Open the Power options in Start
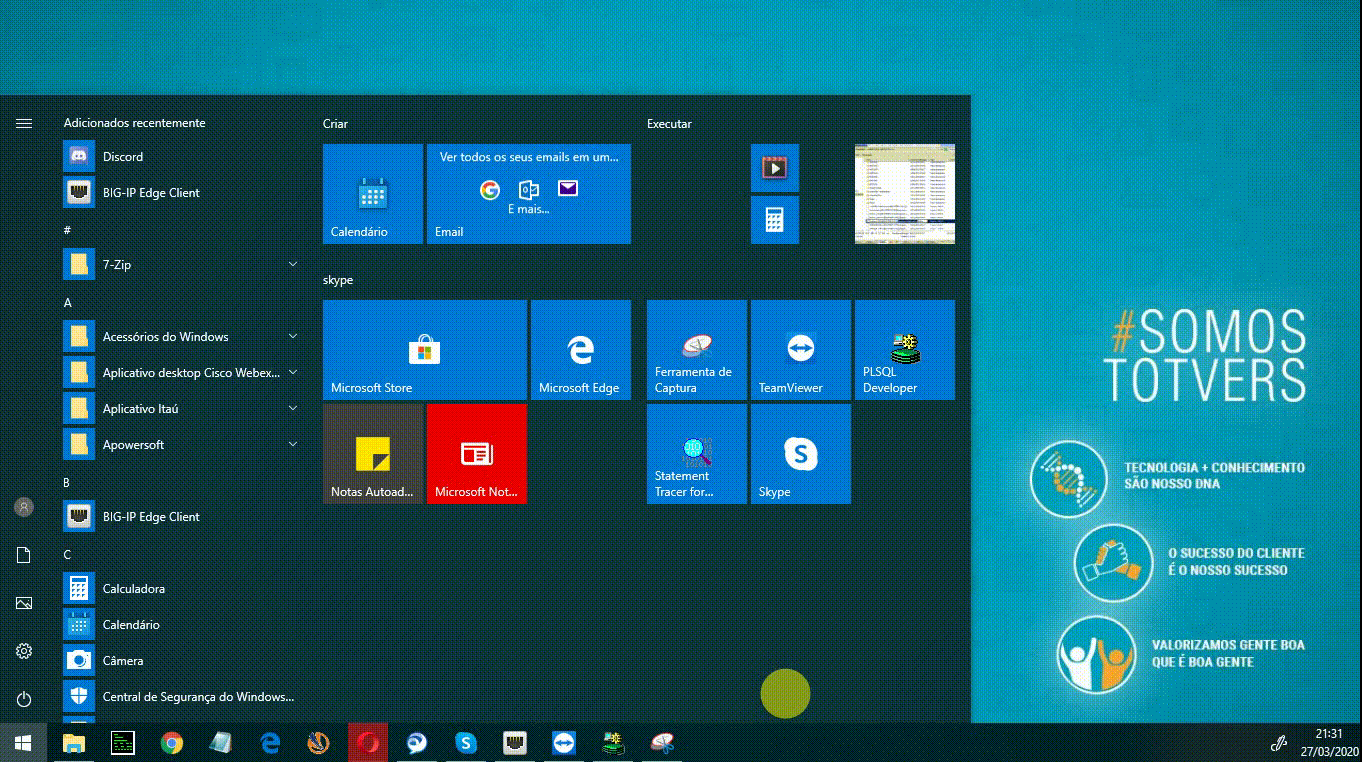The image size is (1362, 762). click(x=24, y=699)
